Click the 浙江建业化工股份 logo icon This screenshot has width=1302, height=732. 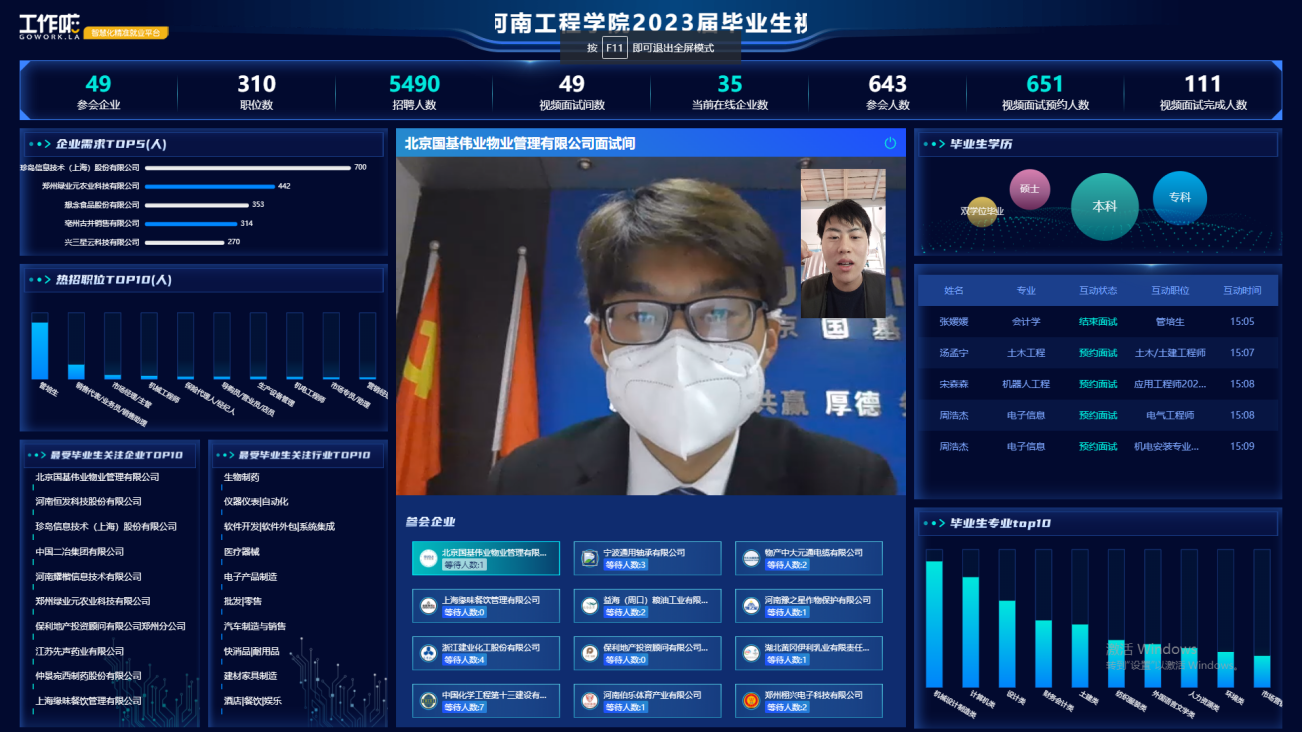(x=428, y=654)
